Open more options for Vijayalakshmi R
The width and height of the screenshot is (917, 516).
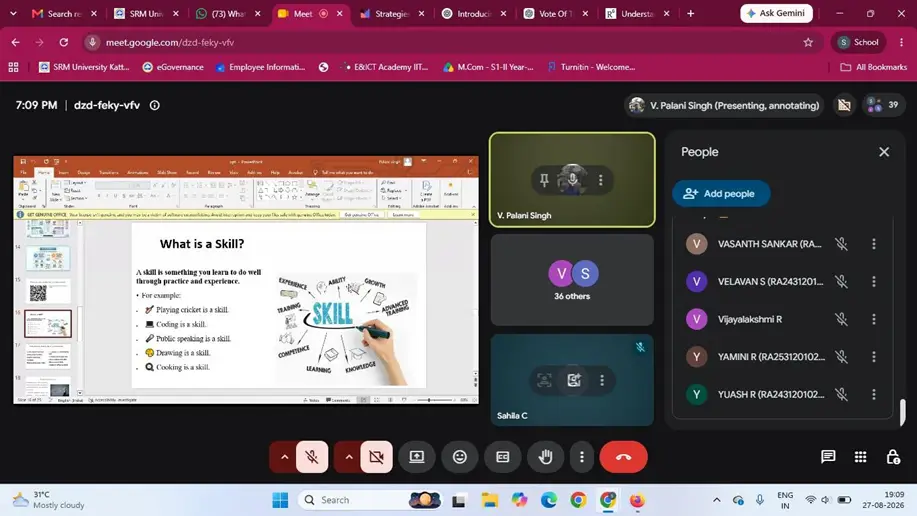point(874,319)
